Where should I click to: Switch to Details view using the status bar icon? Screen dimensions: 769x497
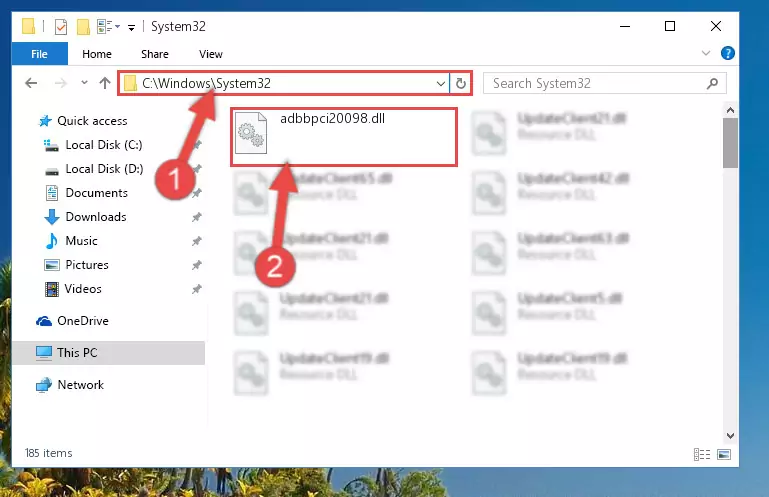click(x=702, y=455)
